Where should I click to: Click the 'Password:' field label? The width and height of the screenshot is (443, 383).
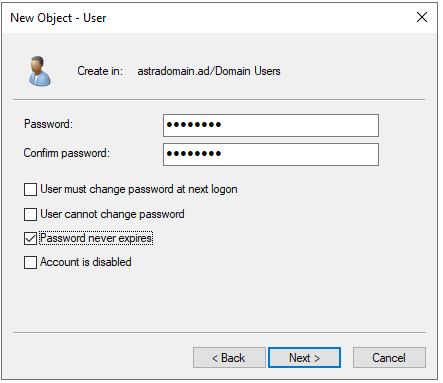pyautogui.click(x=48, y=124)
